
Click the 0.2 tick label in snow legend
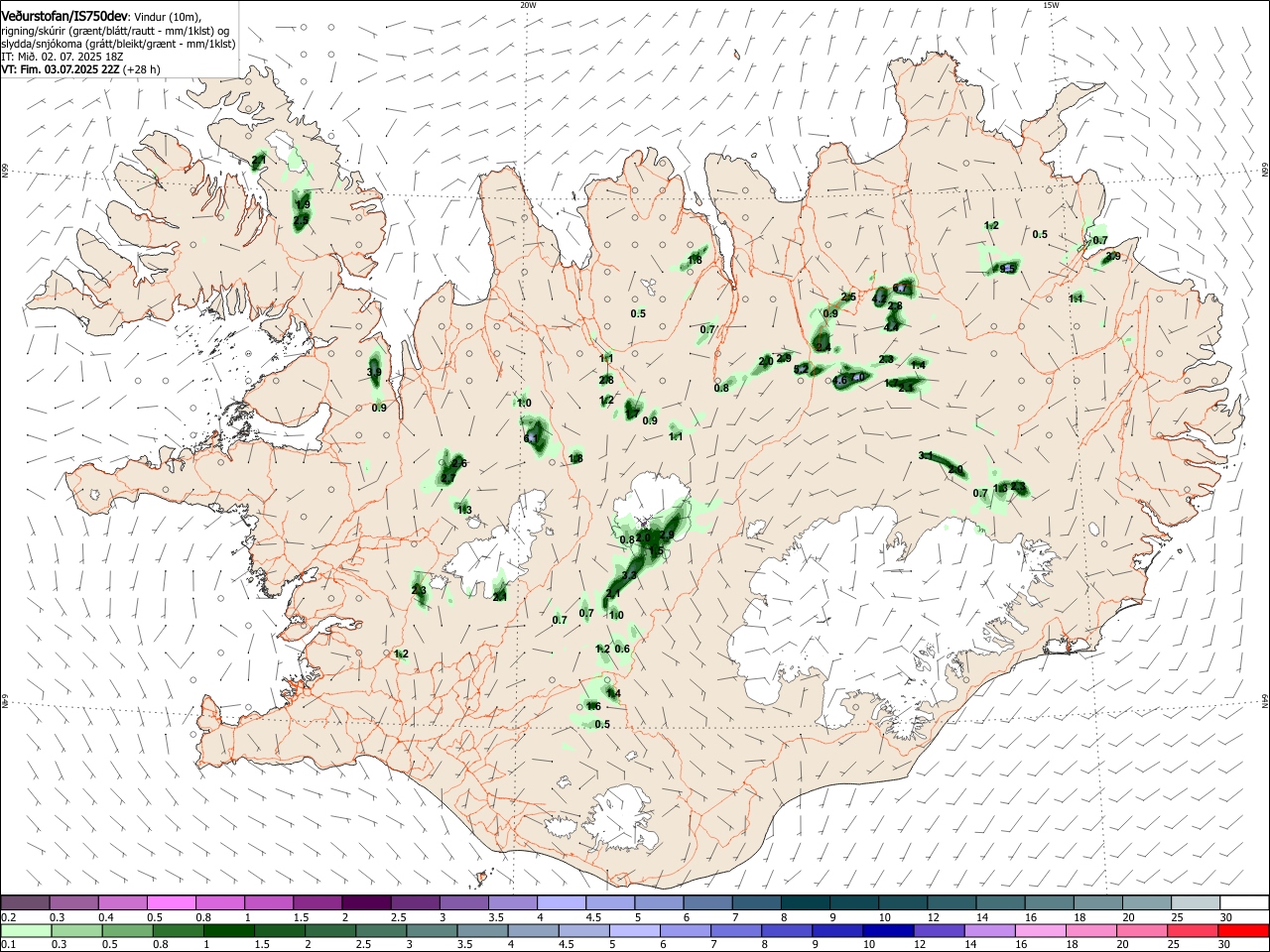tap(8, 917)
